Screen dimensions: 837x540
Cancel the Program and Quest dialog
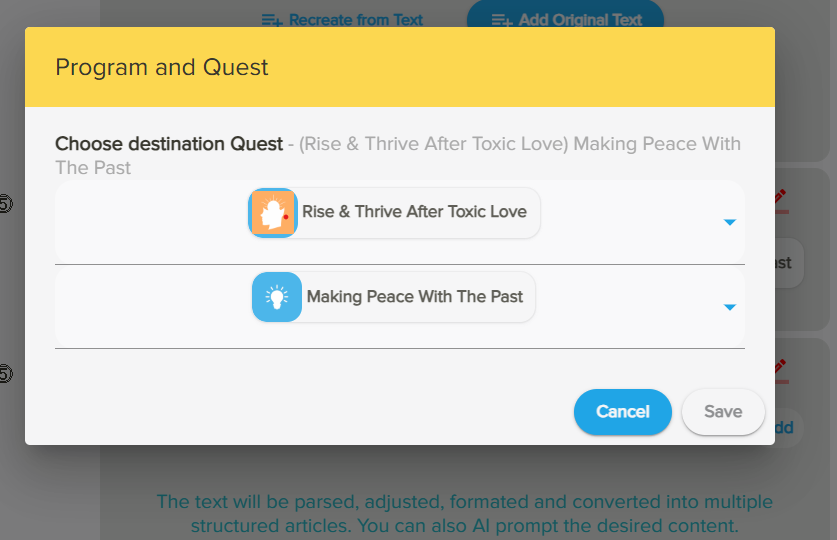[x=622, y=412]
